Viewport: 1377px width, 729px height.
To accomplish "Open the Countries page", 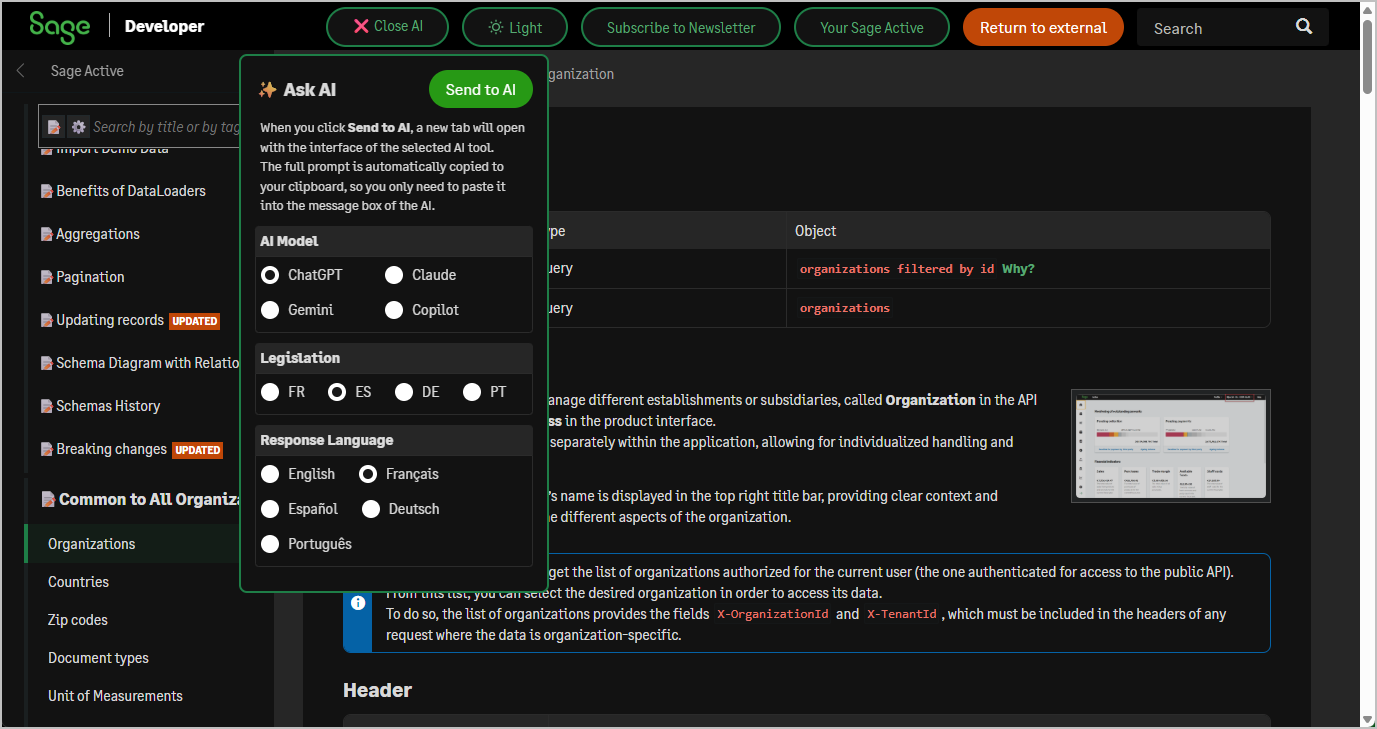I will 78,582.
